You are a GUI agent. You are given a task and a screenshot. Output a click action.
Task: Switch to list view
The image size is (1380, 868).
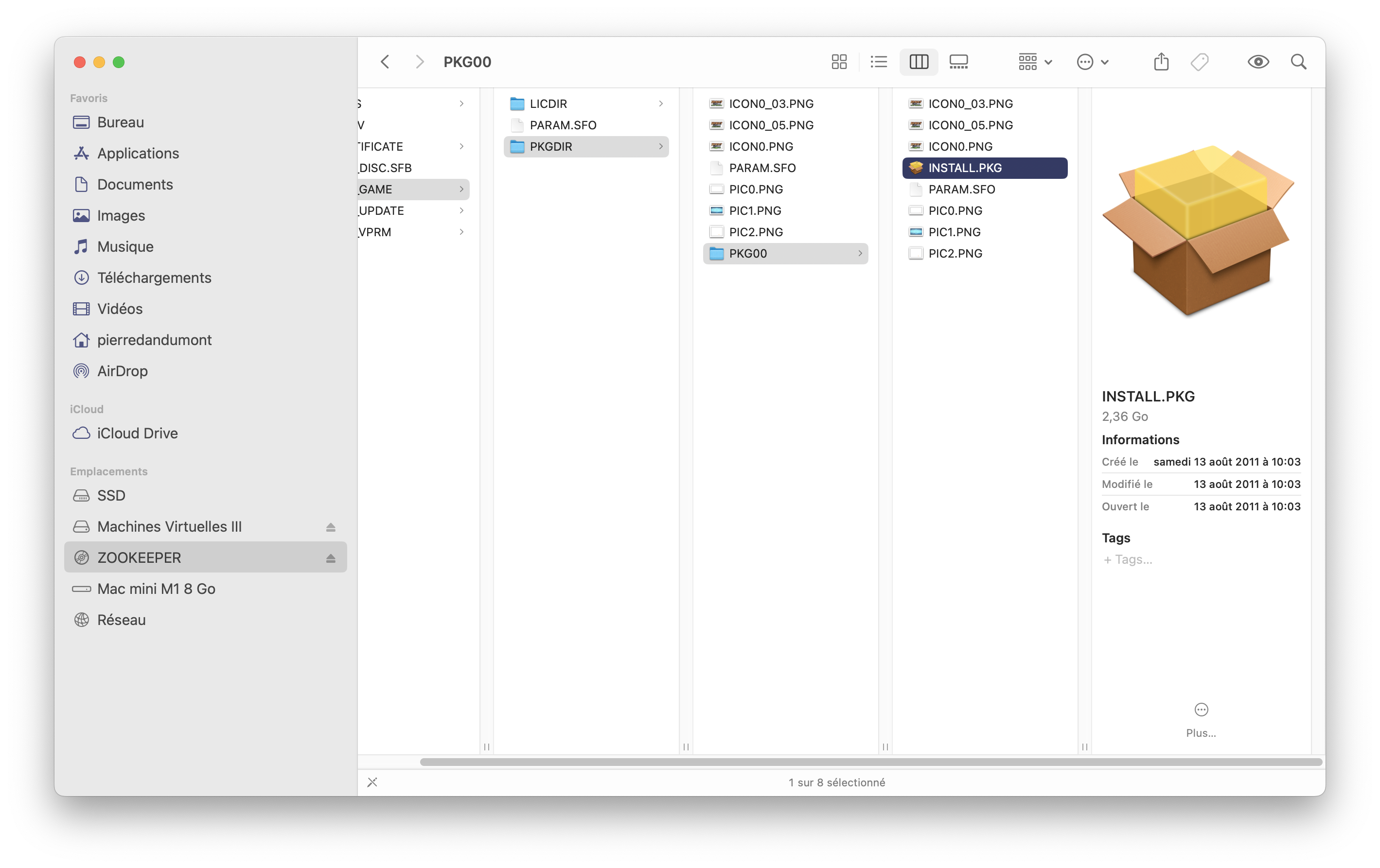[879, 62]
